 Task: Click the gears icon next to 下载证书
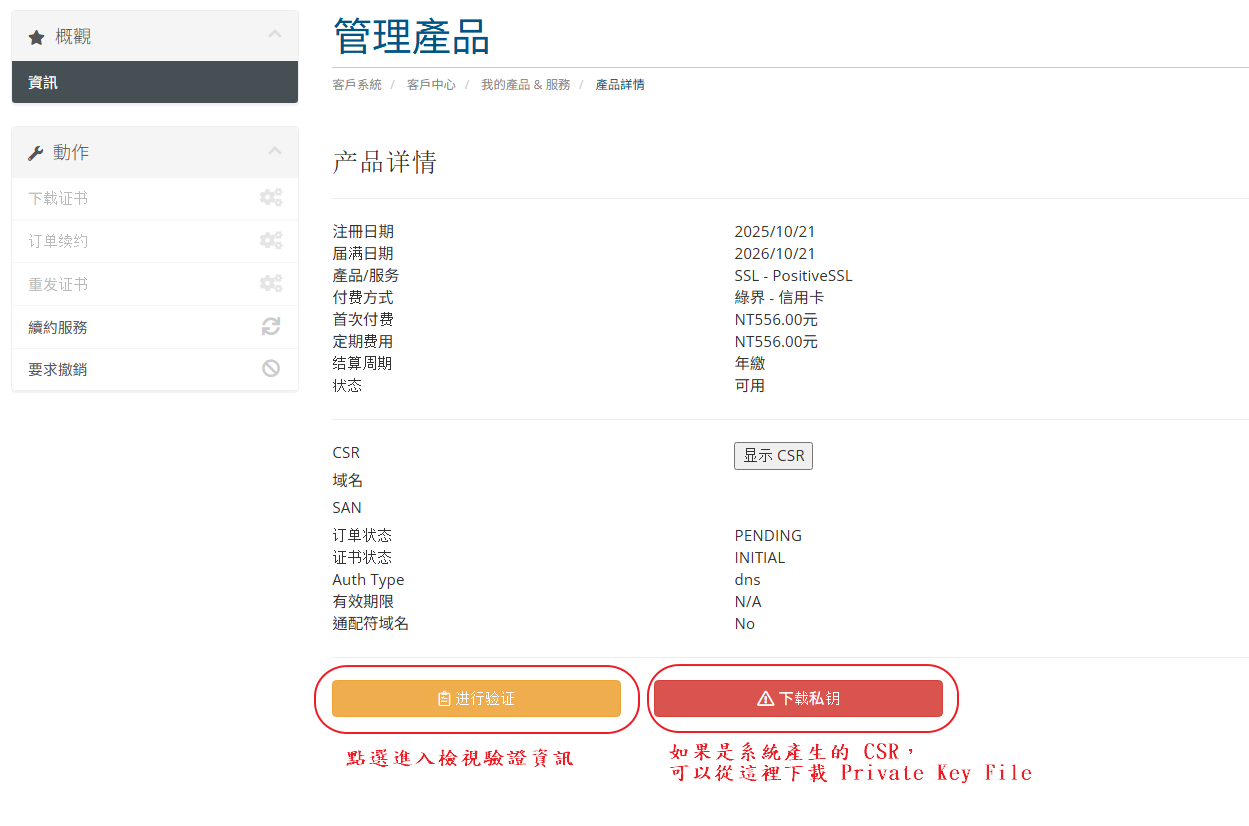pyautogui.click(x=271, y=198)
